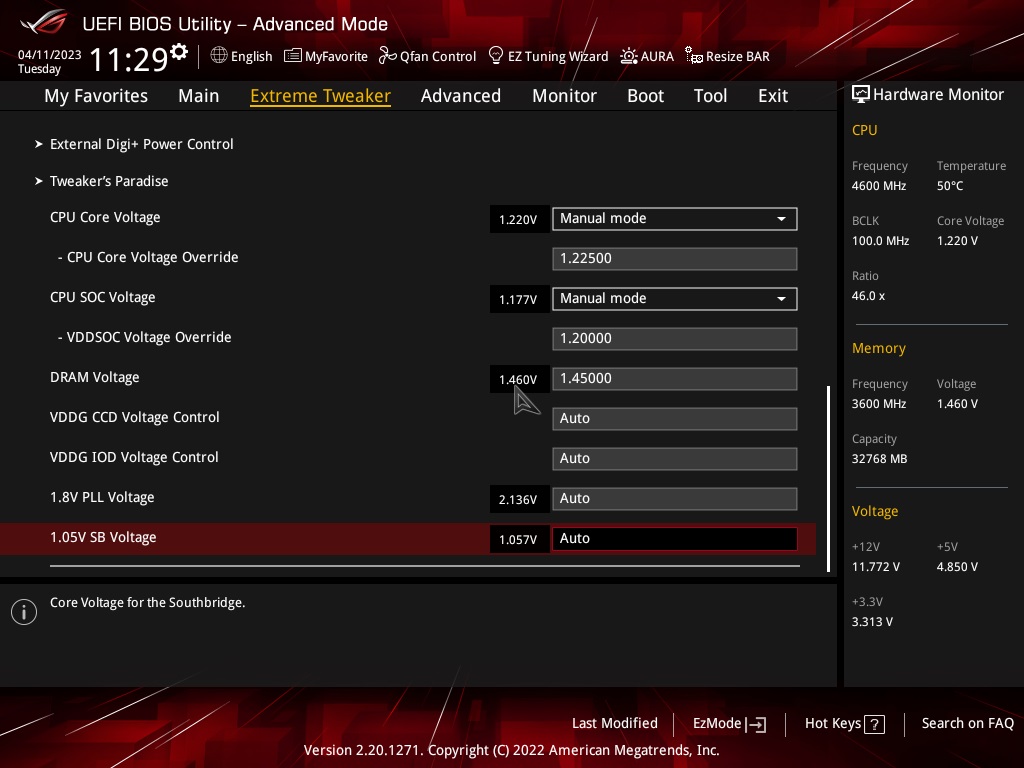The image size is (1024, 768).
Task: Click the Hot Keys question mark icon
Action: (874, 724)
